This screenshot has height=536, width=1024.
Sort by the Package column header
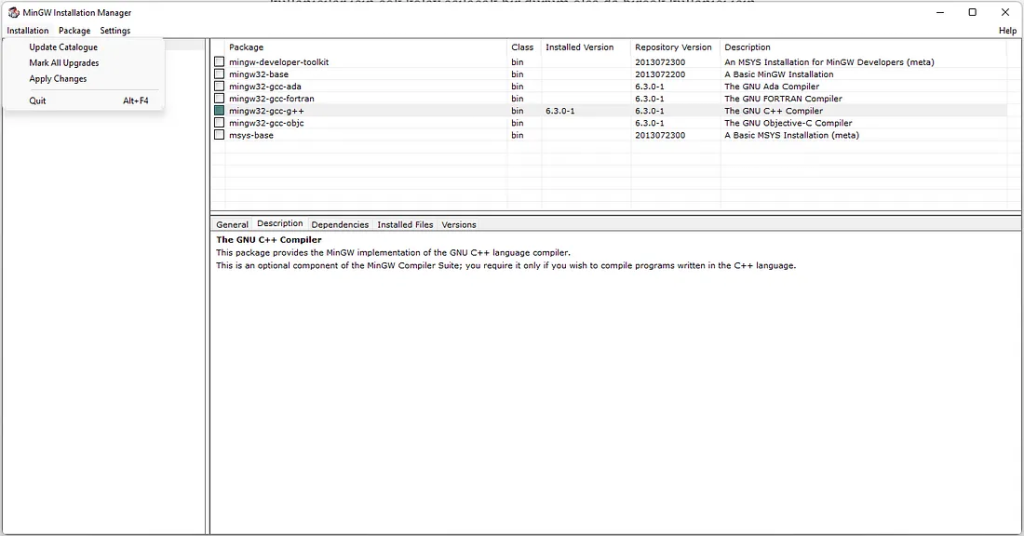(x=246, y=47)
